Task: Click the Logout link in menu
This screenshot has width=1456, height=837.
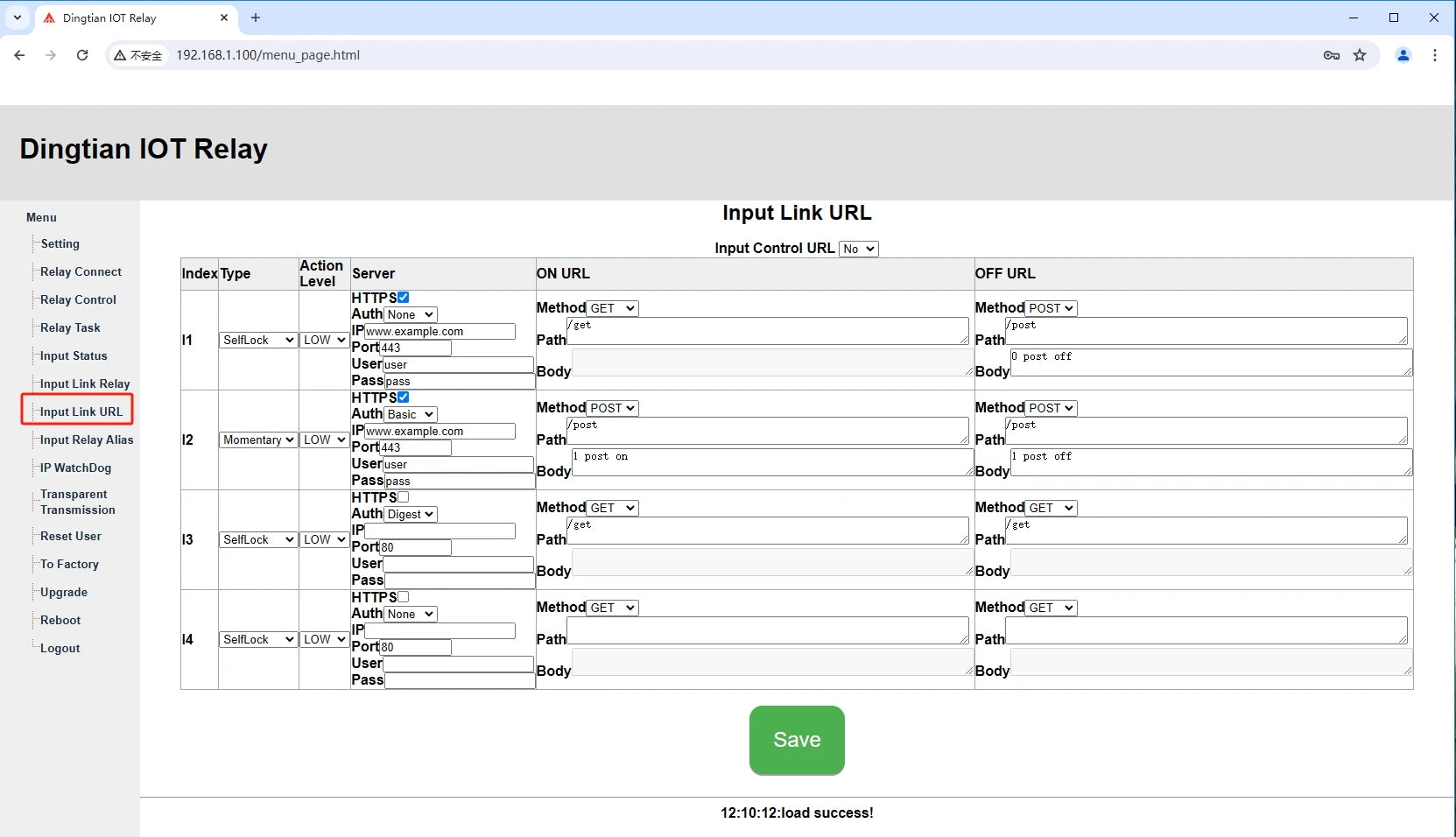Action: pos(60,648)
